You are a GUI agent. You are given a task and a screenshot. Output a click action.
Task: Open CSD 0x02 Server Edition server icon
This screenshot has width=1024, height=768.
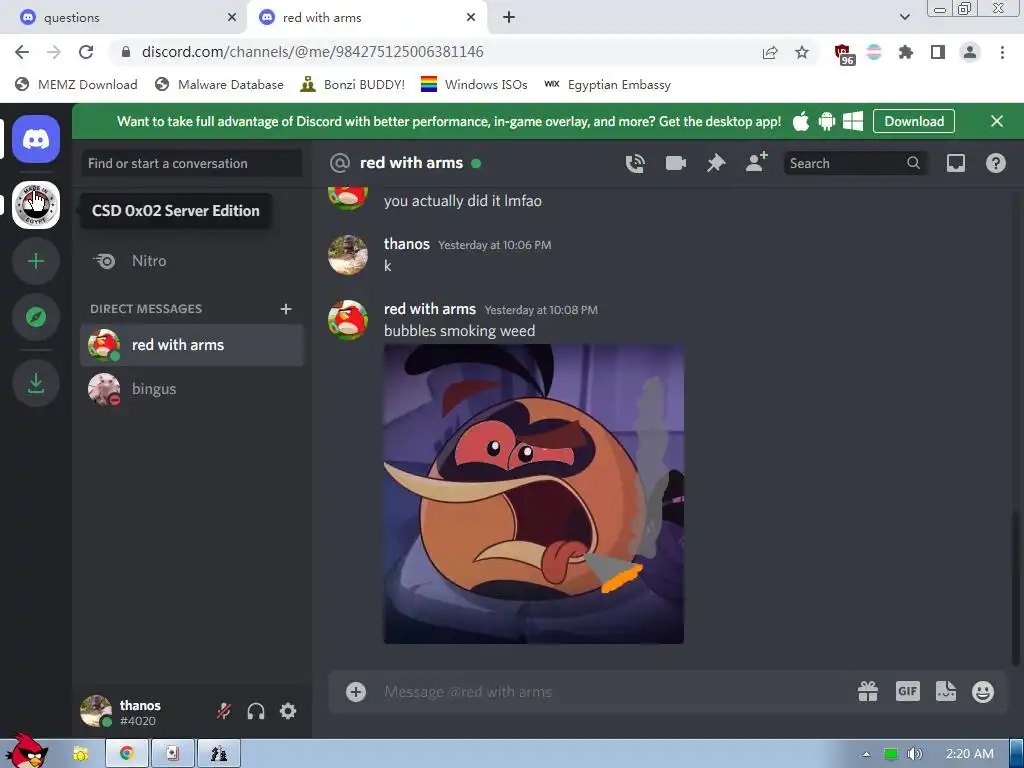click(x=36, y=205)
